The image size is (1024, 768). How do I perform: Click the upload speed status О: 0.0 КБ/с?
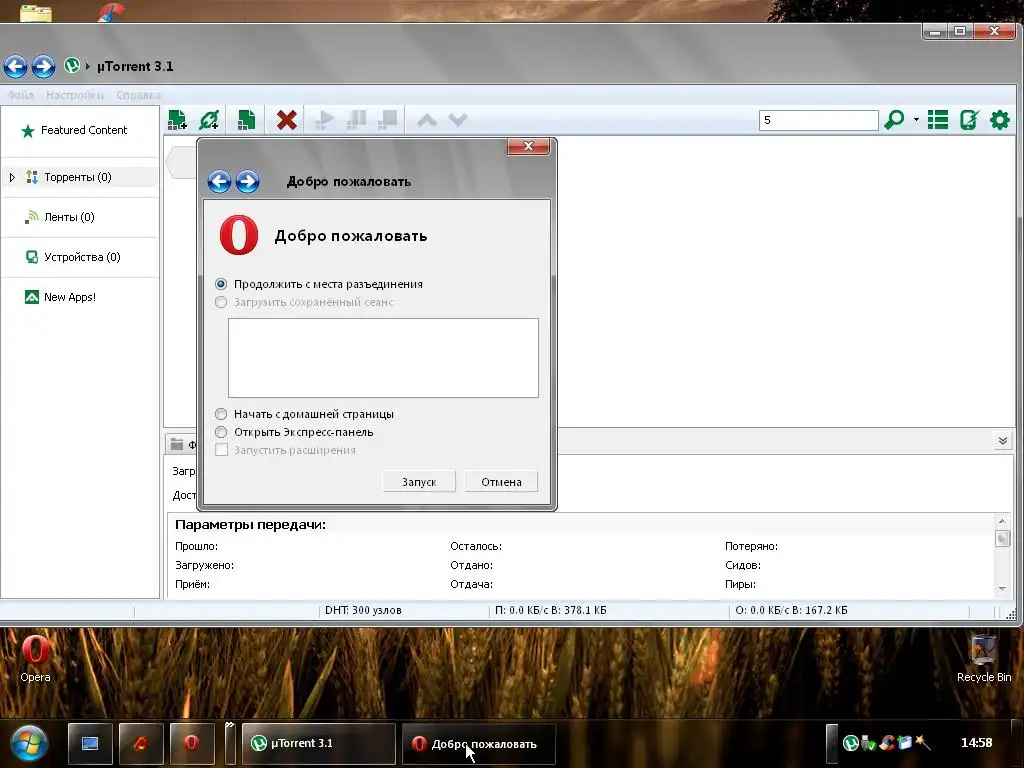point(792,611)
